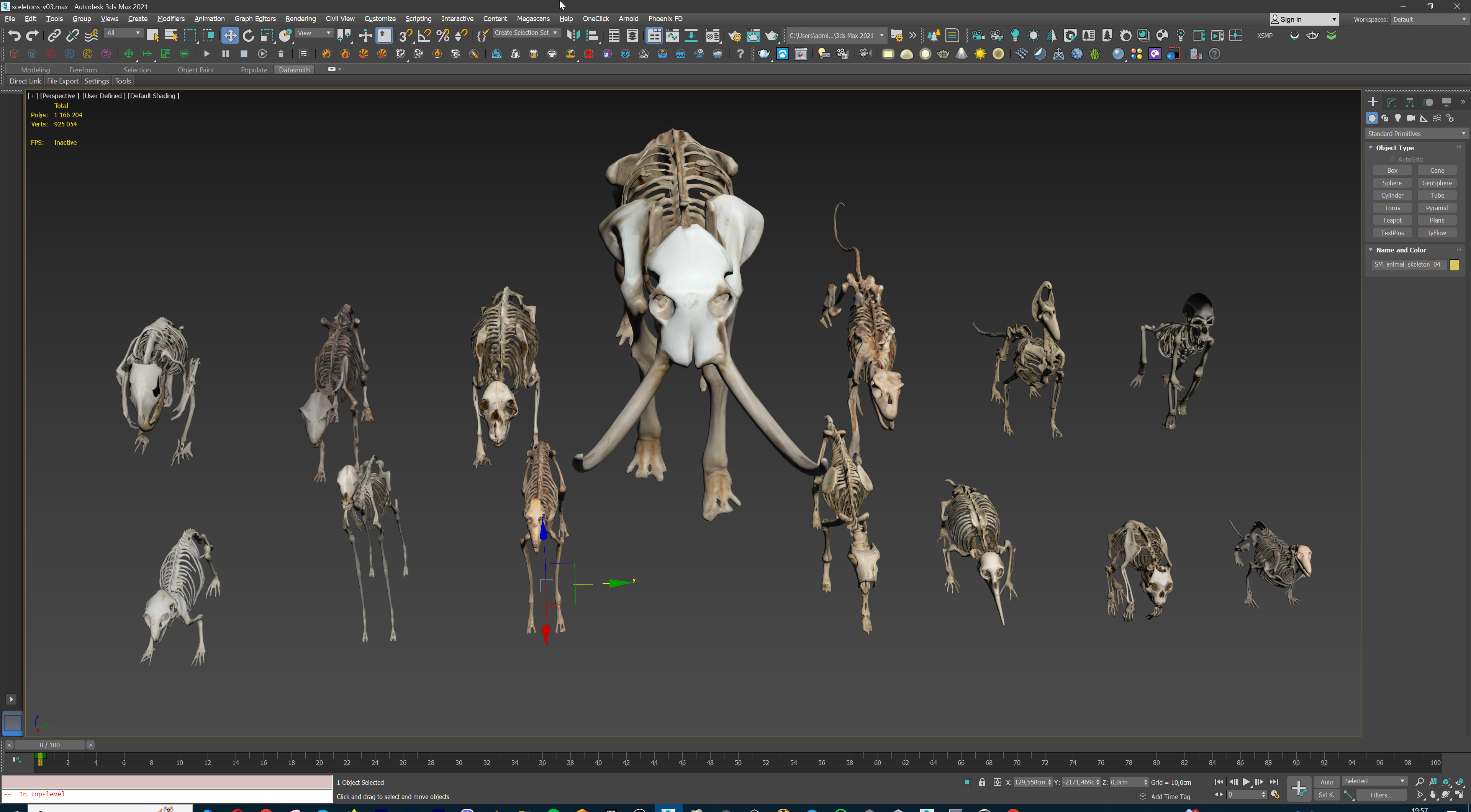Activate the Select and Rotate tool
Viewport: 1471px width, 812px height.
point(248,35)
